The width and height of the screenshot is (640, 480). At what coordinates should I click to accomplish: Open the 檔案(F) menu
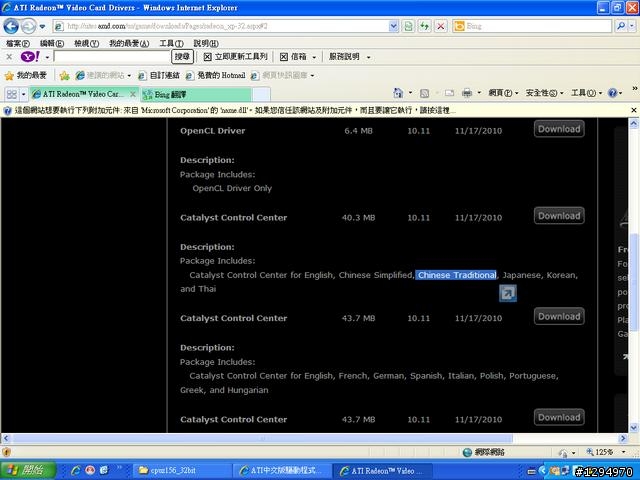click(x=18, y=43)
